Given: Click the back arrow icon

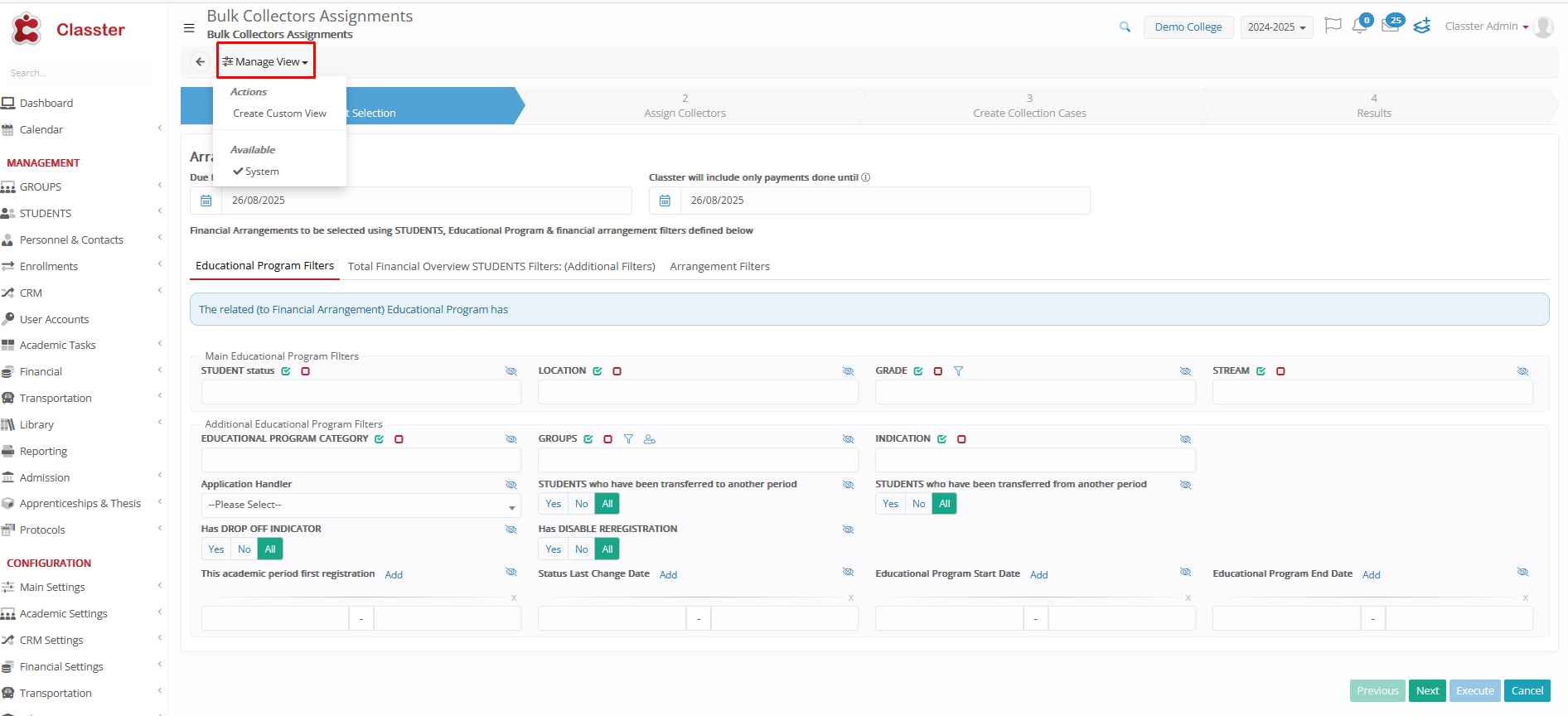Looking at the screenshot, I should (200, 62).
